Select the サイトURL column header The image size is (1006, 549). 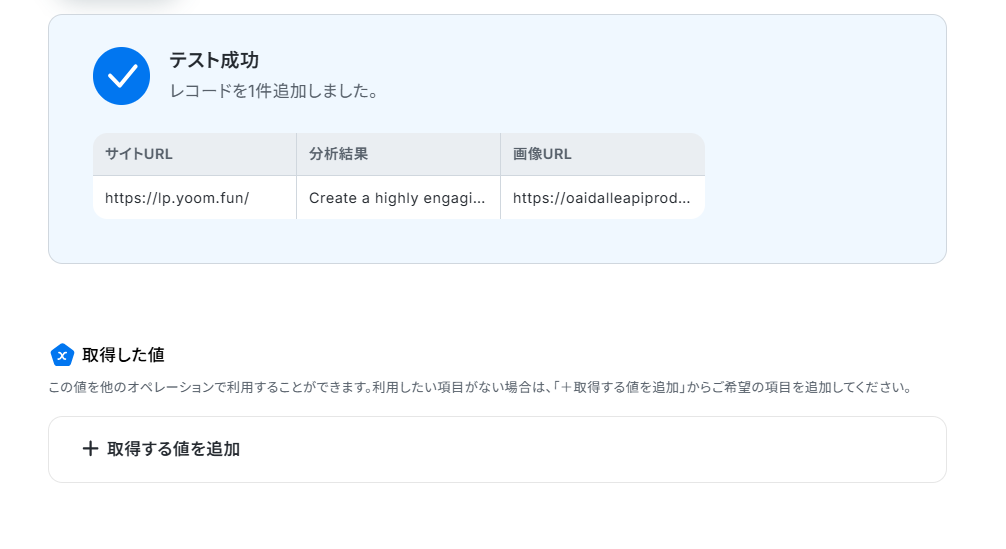click(139, 154)
